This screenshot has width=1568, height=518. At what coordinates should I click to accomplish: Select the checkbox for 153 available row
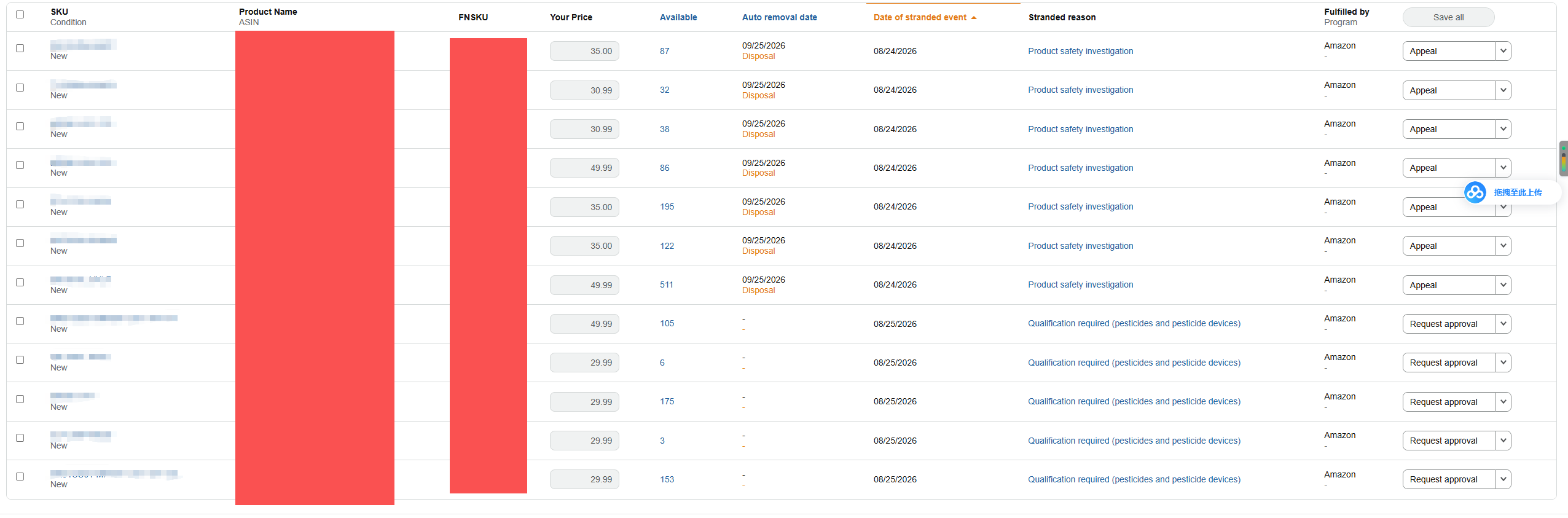tap(20, 476)
